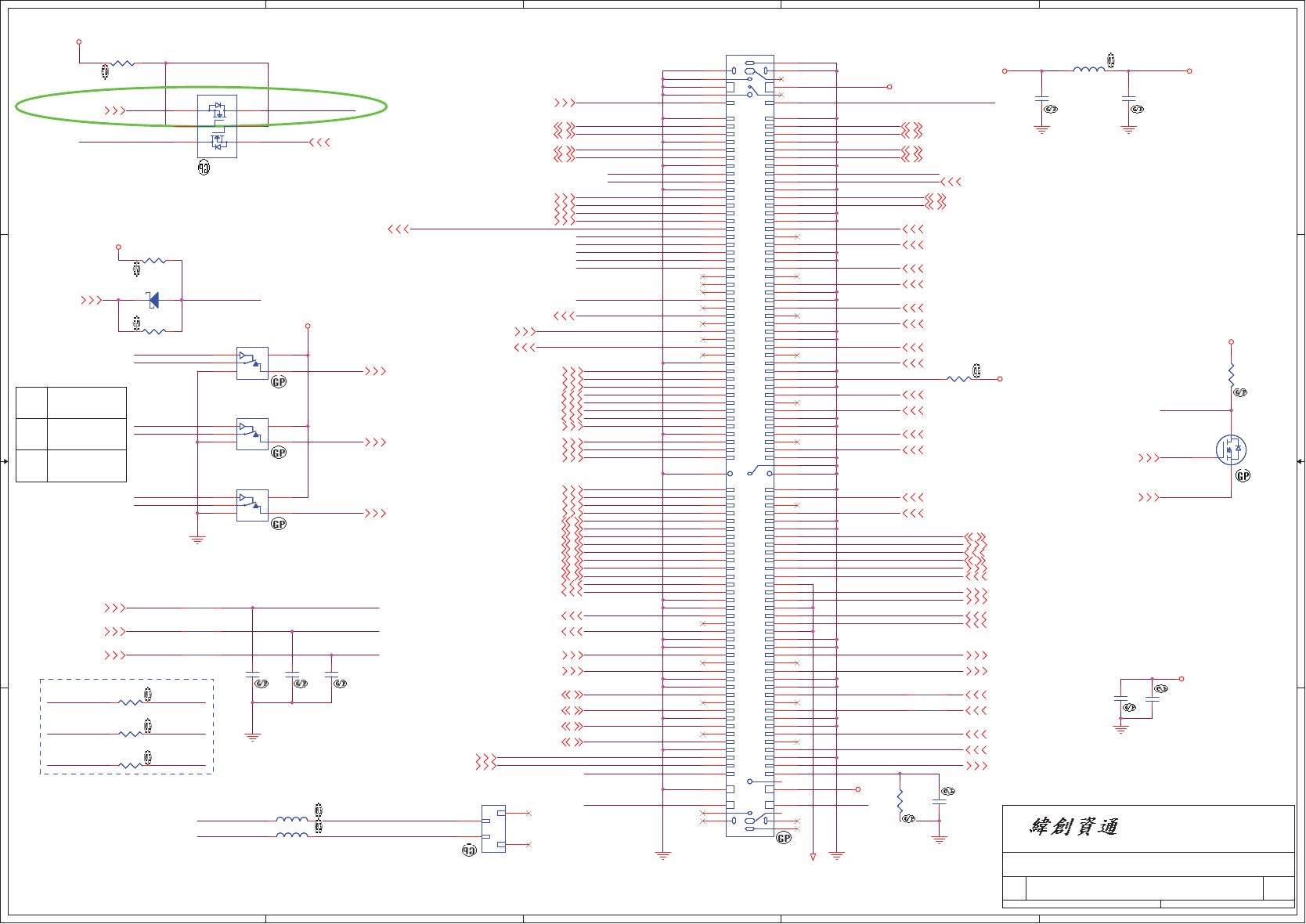The image size is (1306, 924).
Task: Select the downward arrow power symbol below connector
Action: pyautogui.click(x=813, y=857)
